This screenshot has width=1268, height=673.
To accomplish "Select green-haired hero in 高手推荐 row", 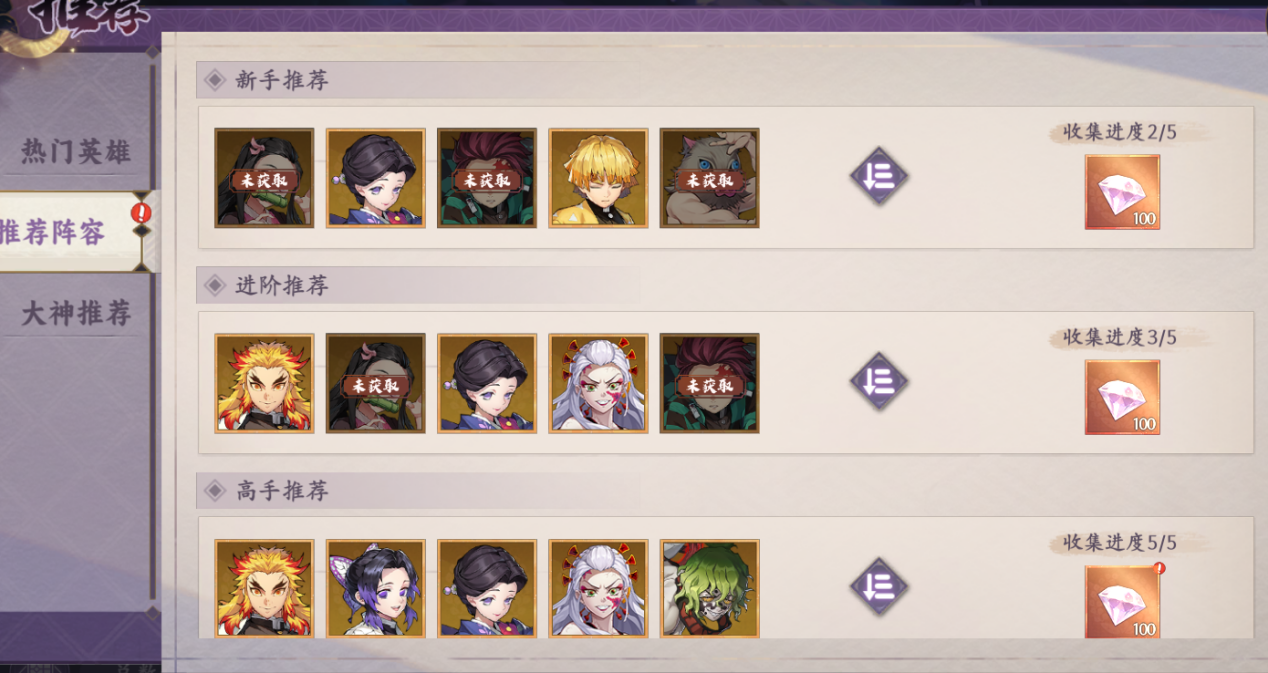I will click(709, 588).
